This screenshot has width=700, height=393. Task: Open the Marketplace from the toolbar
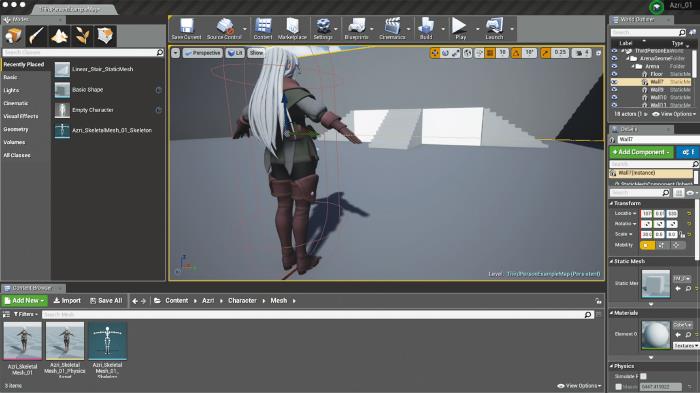(292, 29)
